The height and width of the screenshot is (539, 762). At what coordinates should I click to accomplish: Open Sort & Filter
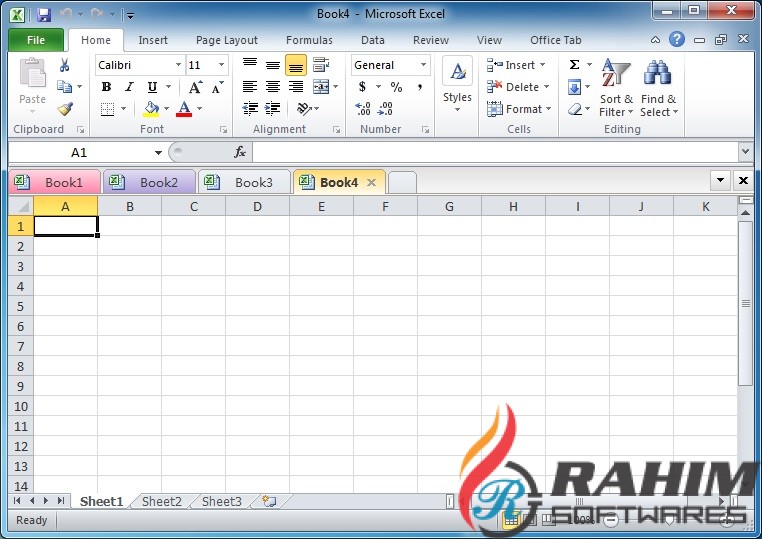pyautogui.click(x=616, y=88)
